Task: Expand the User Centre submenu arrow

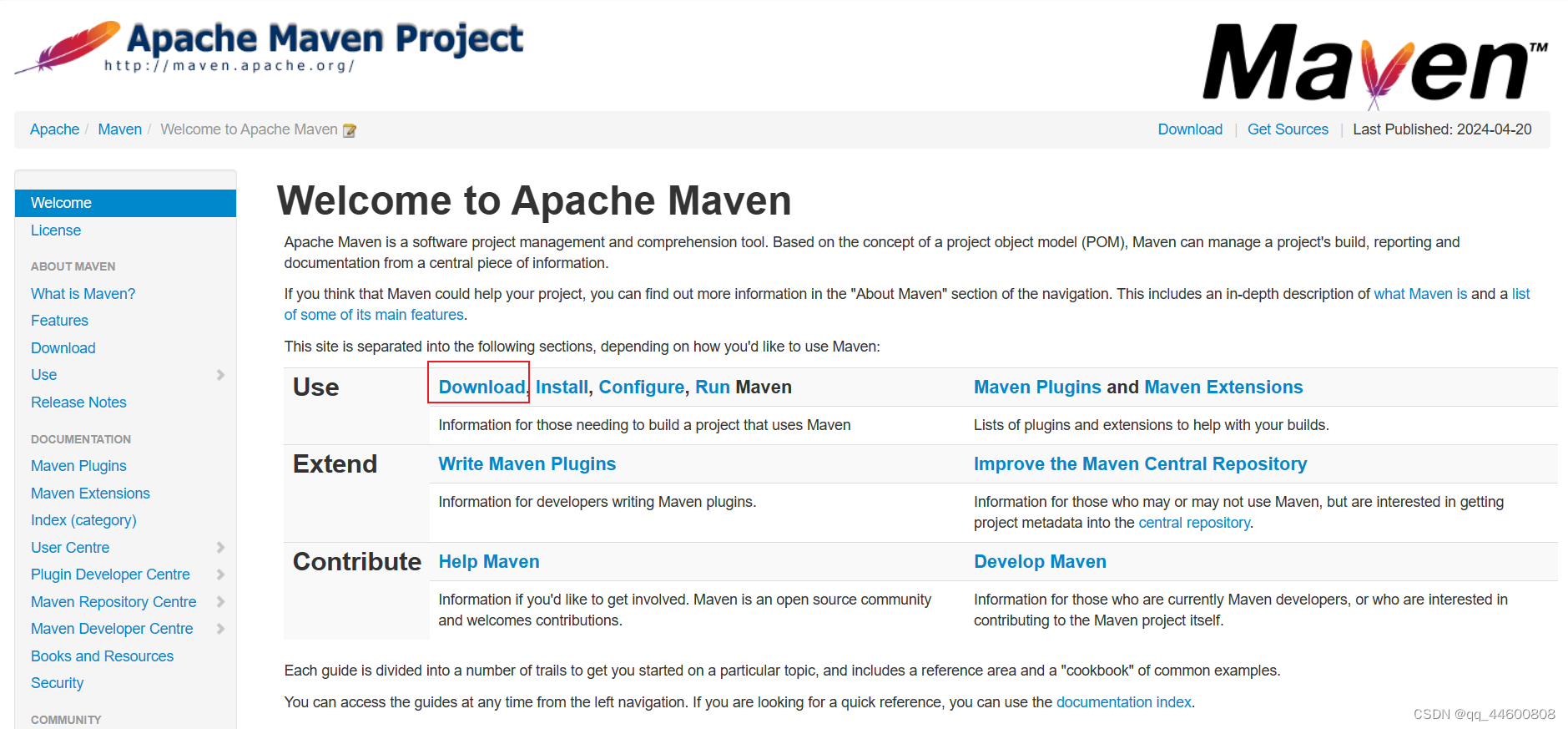Action: coord(220,548)
